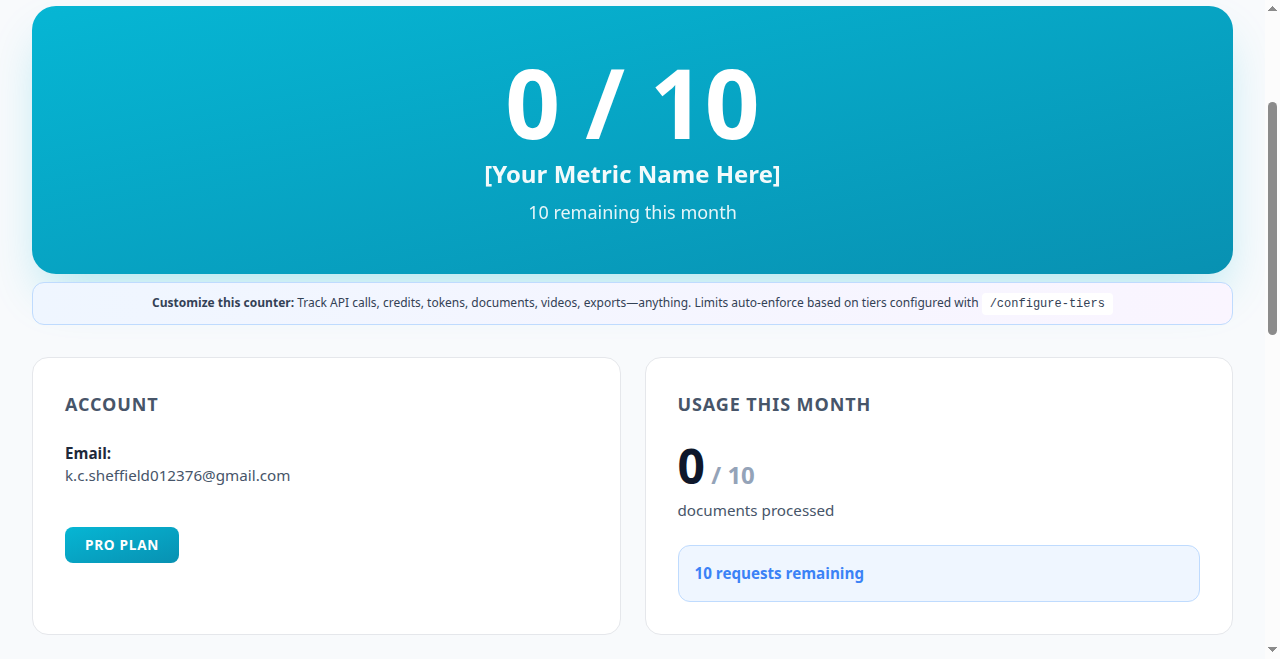
Task: Select the k.c.sheffield012376@gmail.com email address
Action: (178, 476)
